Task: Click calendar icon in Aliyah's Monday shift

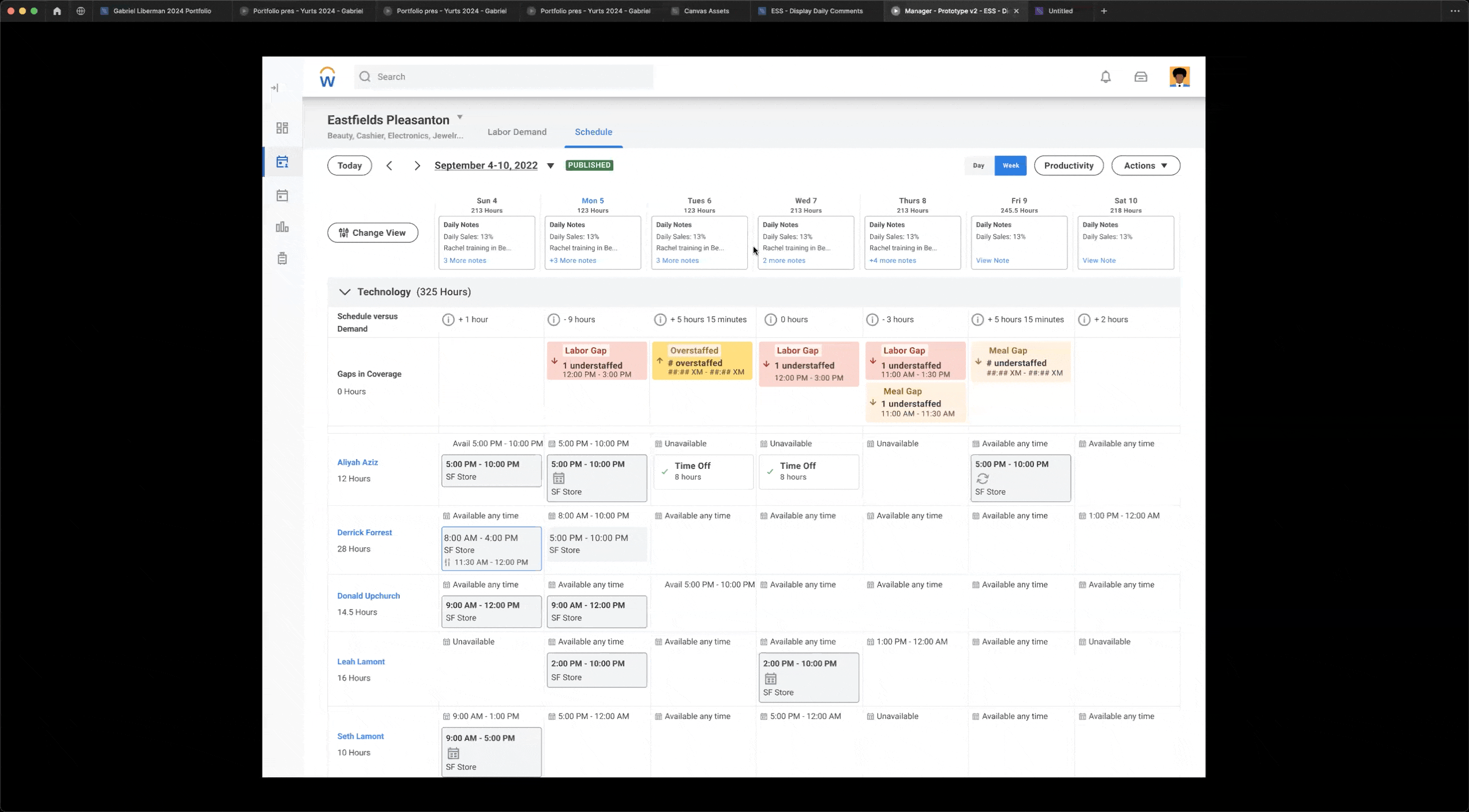Action: (559, 478)
